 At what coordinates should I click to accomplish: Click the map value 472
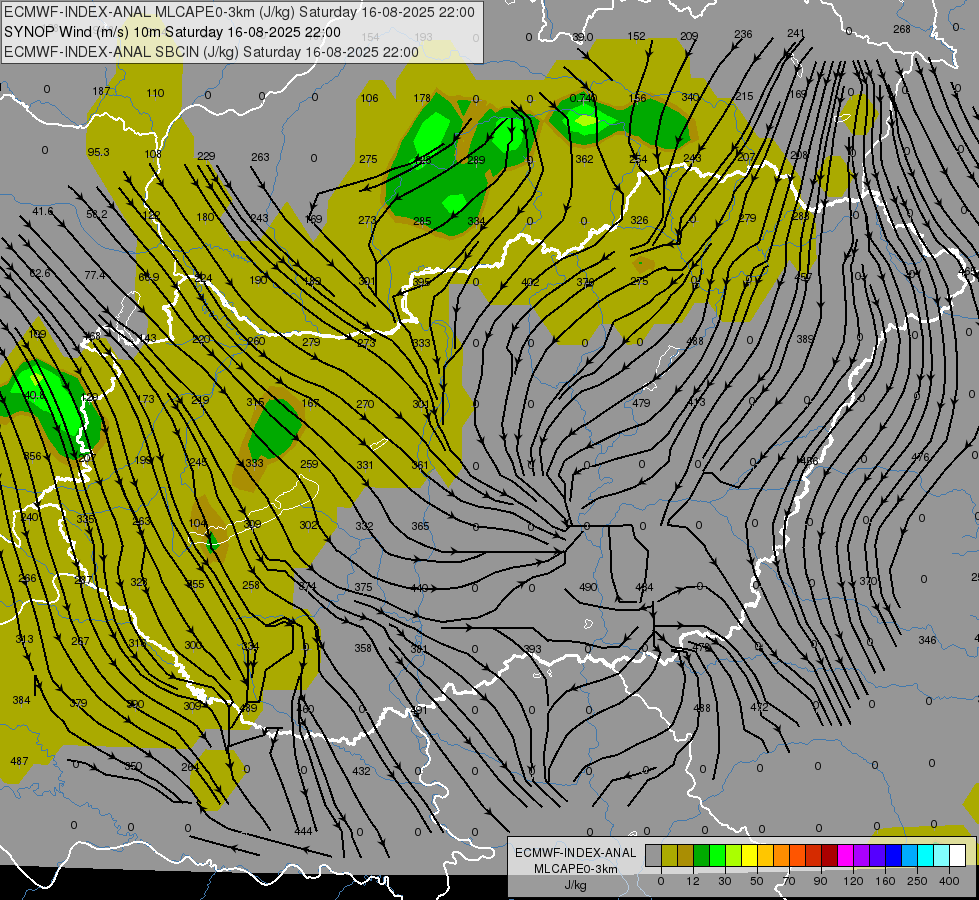click(759, 707)
